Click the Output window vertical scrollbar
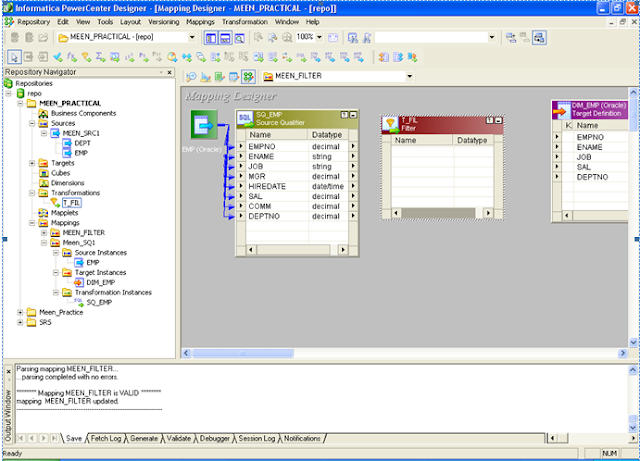Image resolution: width=640 pixels, height=461 pixels. pyautogui.click(x=633, y=399)
